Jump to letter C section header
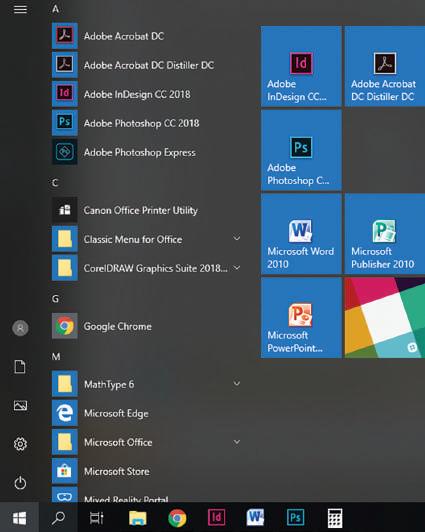Image resolution: width=425 pixels, height=532 pixels. click(x=55, y=183)
